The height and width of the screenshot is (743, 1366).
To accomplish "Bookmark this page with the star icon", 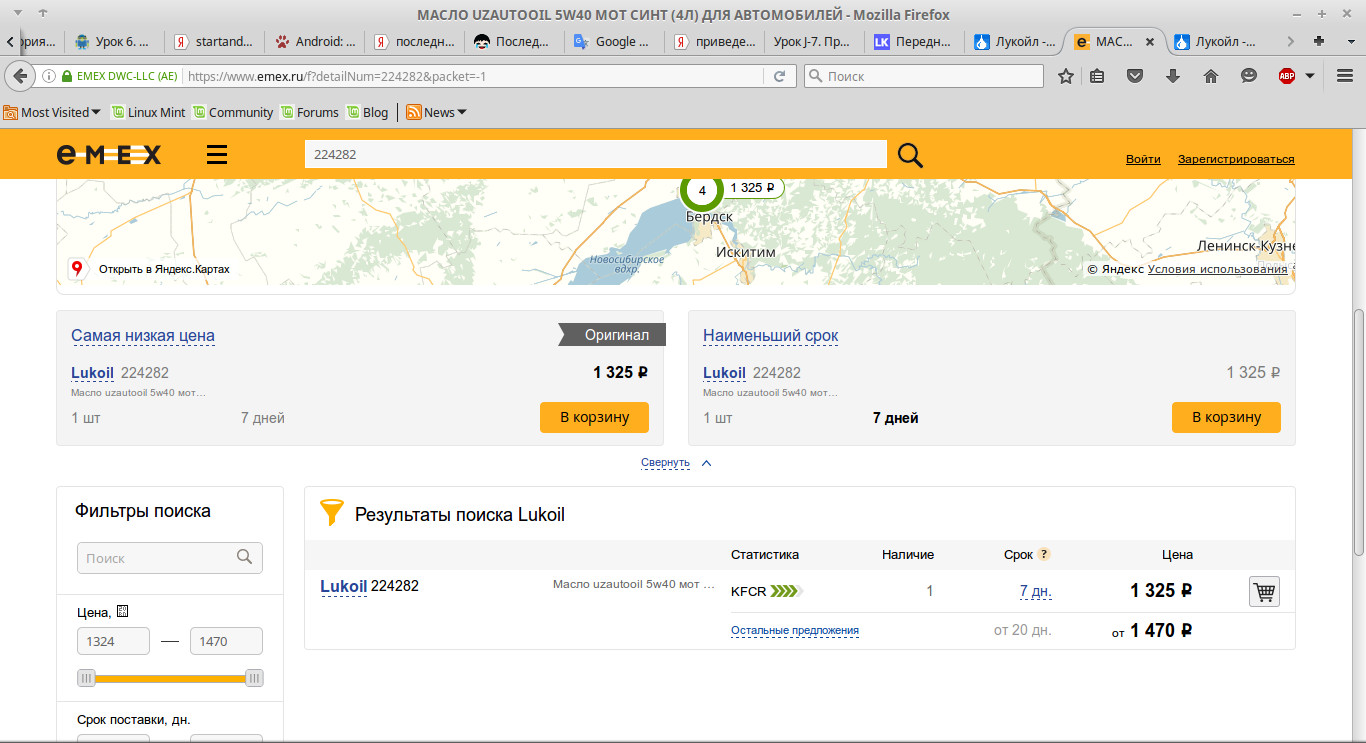I will (1066, 76).
